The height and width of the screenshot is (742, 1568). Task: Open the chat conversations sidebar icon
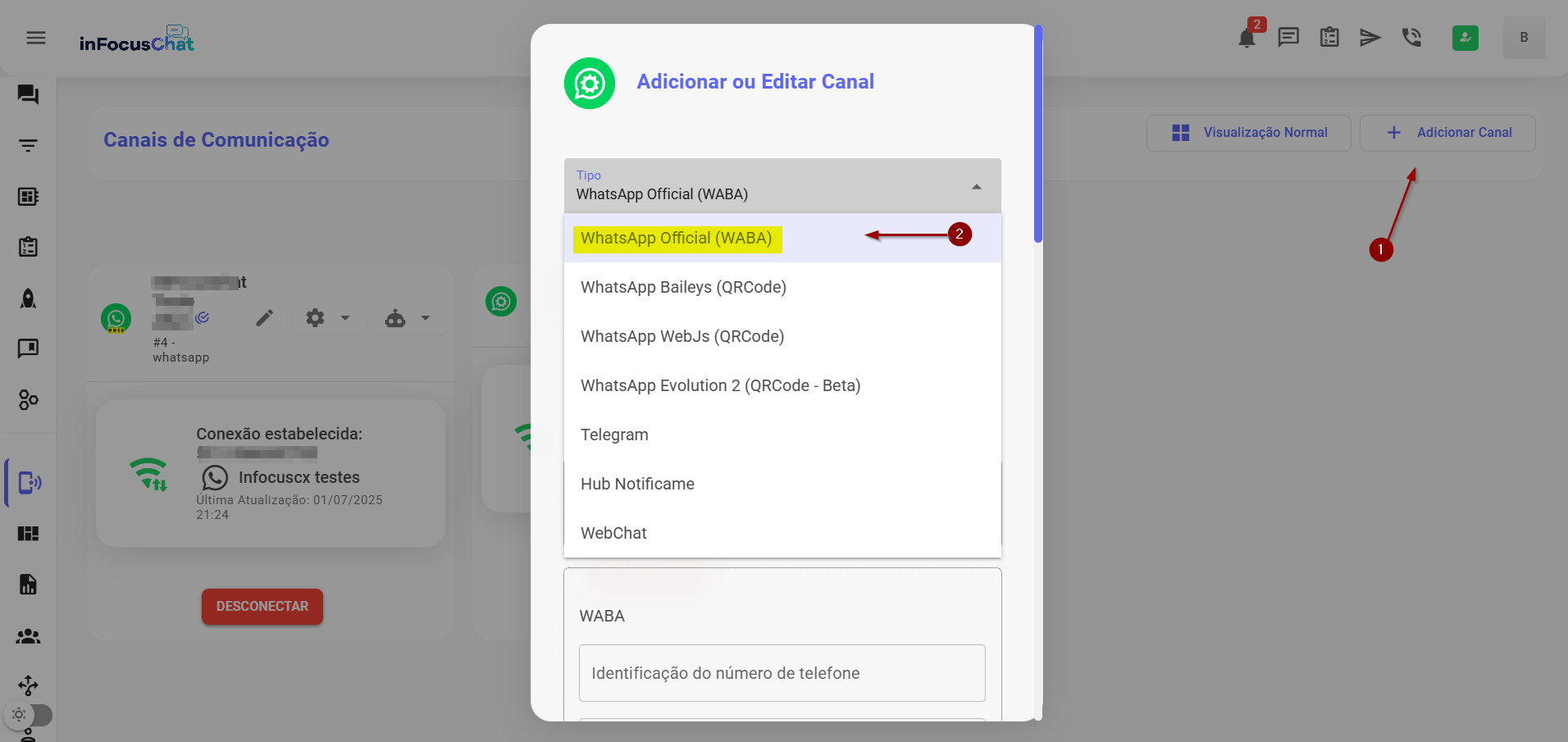point(29,95)
